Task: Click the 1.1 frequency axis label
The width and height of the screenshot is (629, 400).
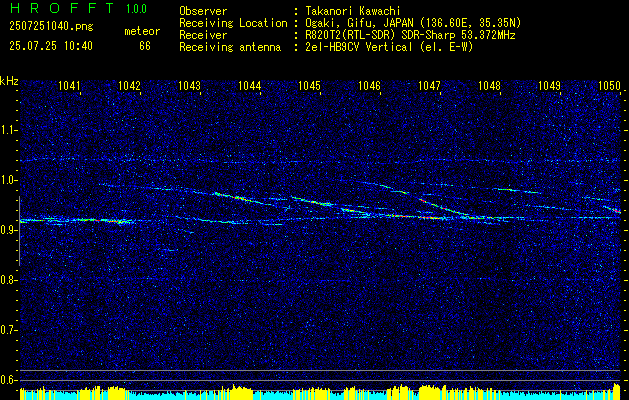Action: point(8,130)
